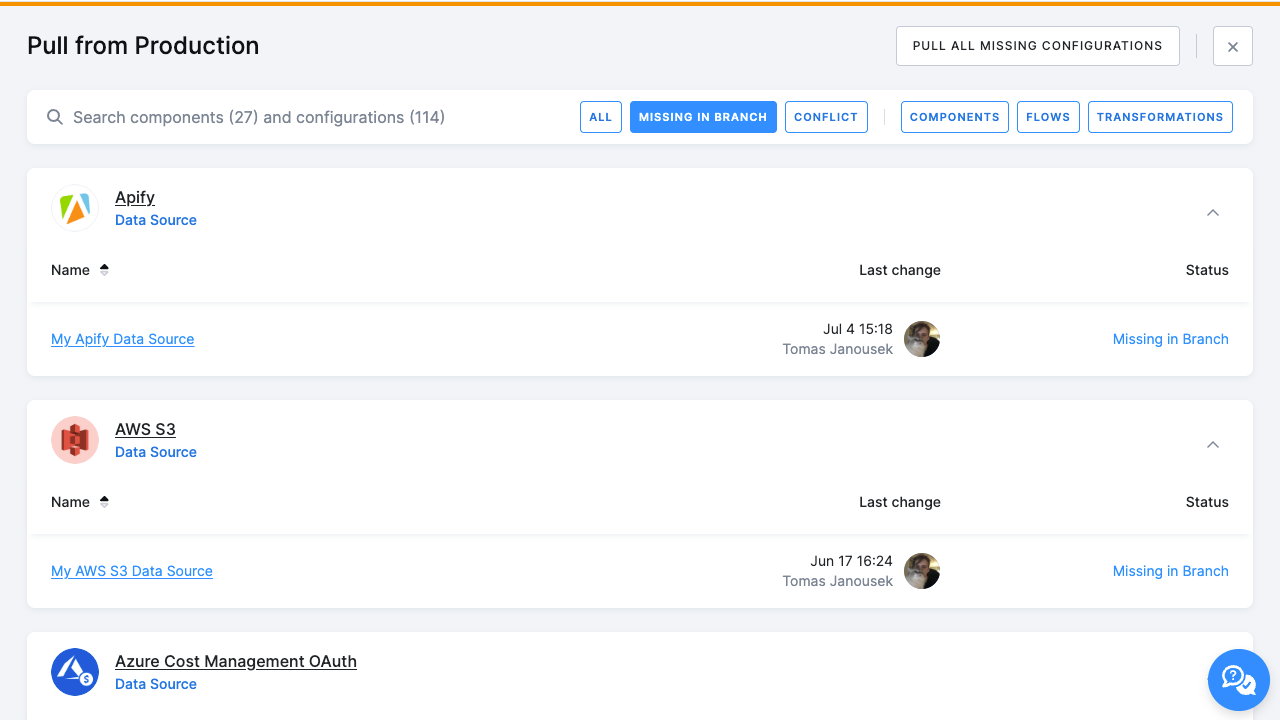Open the Apify component link

tap(135, 198)
